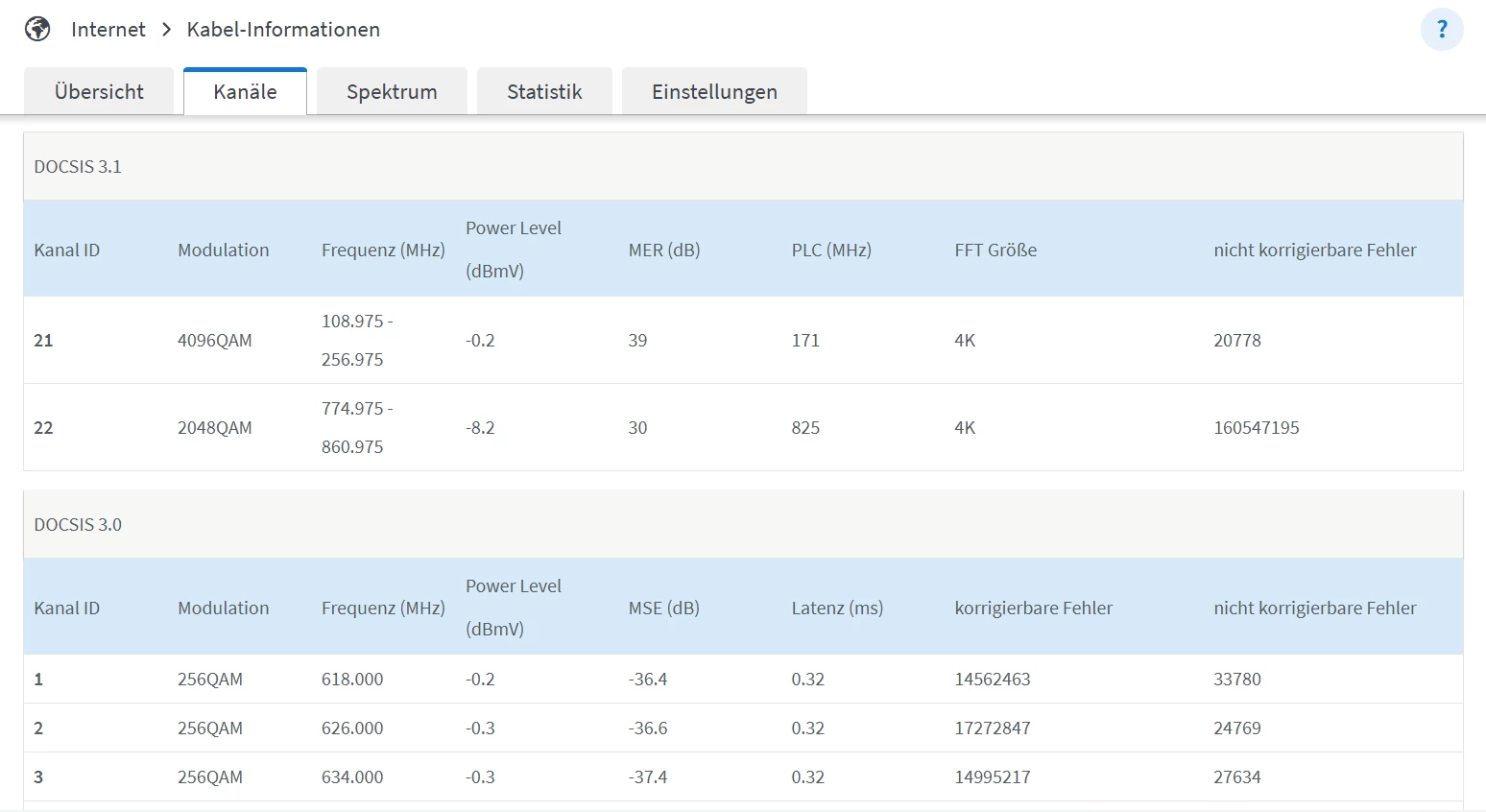Click the 626.000 frequency cell
The height and width of the screenshot is (812, 1486).
[x=351, y=728]
